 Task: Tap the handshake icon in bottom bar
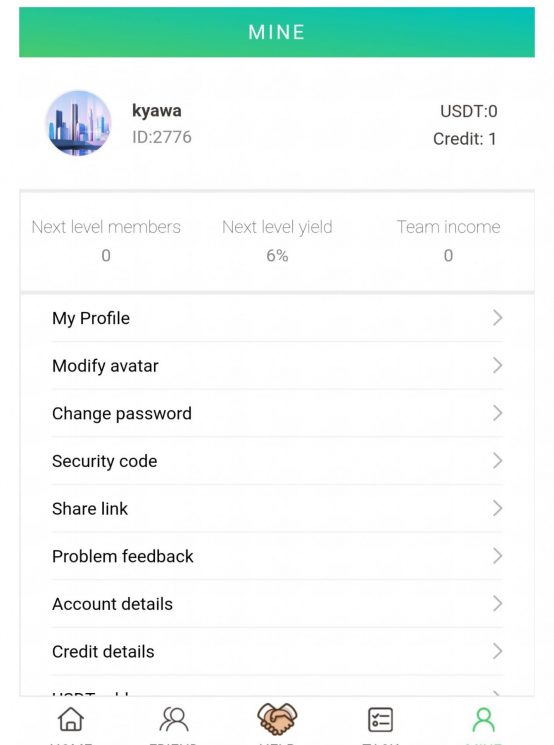coord(277,718)
